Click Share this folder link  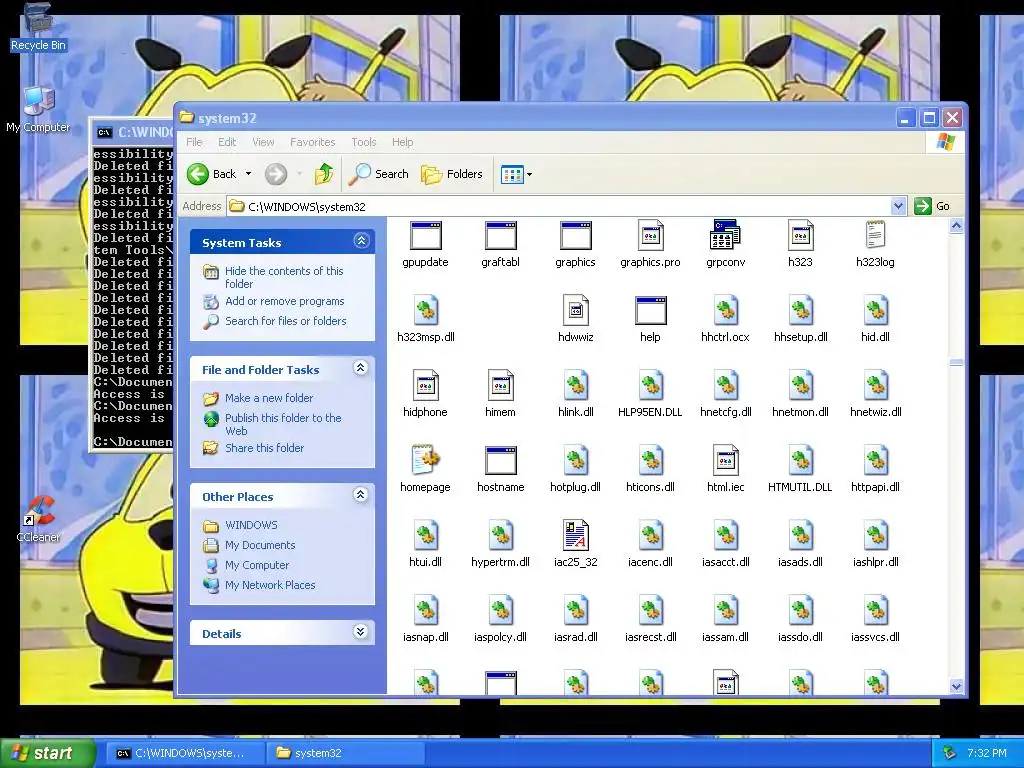click(x=264, y=448)
